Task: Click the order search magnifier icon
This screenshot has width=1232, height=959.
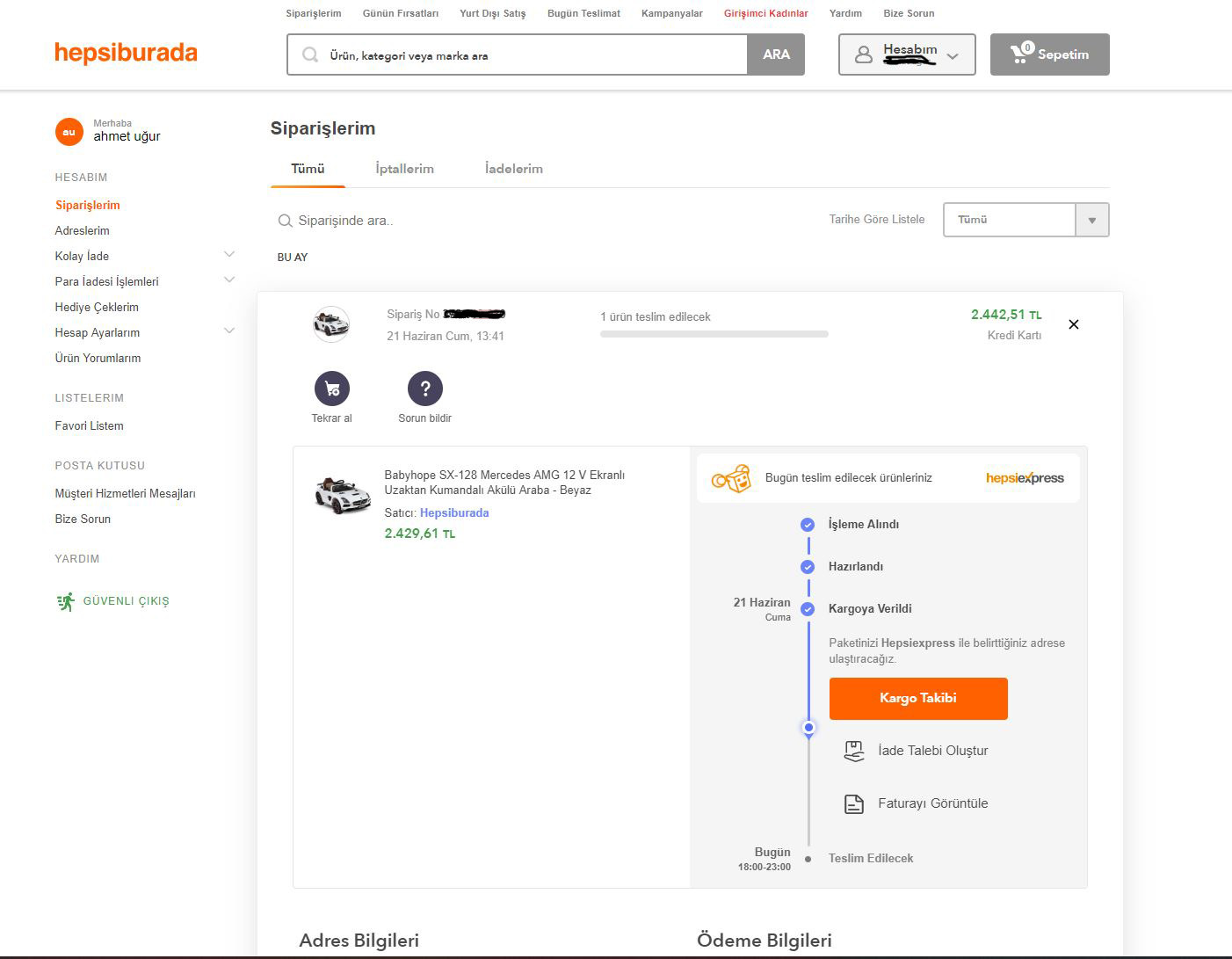Action: point(285,221)
